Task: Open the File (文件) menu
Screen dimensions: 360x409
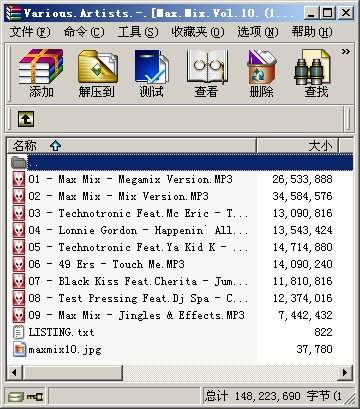Action: coord(30,32)
